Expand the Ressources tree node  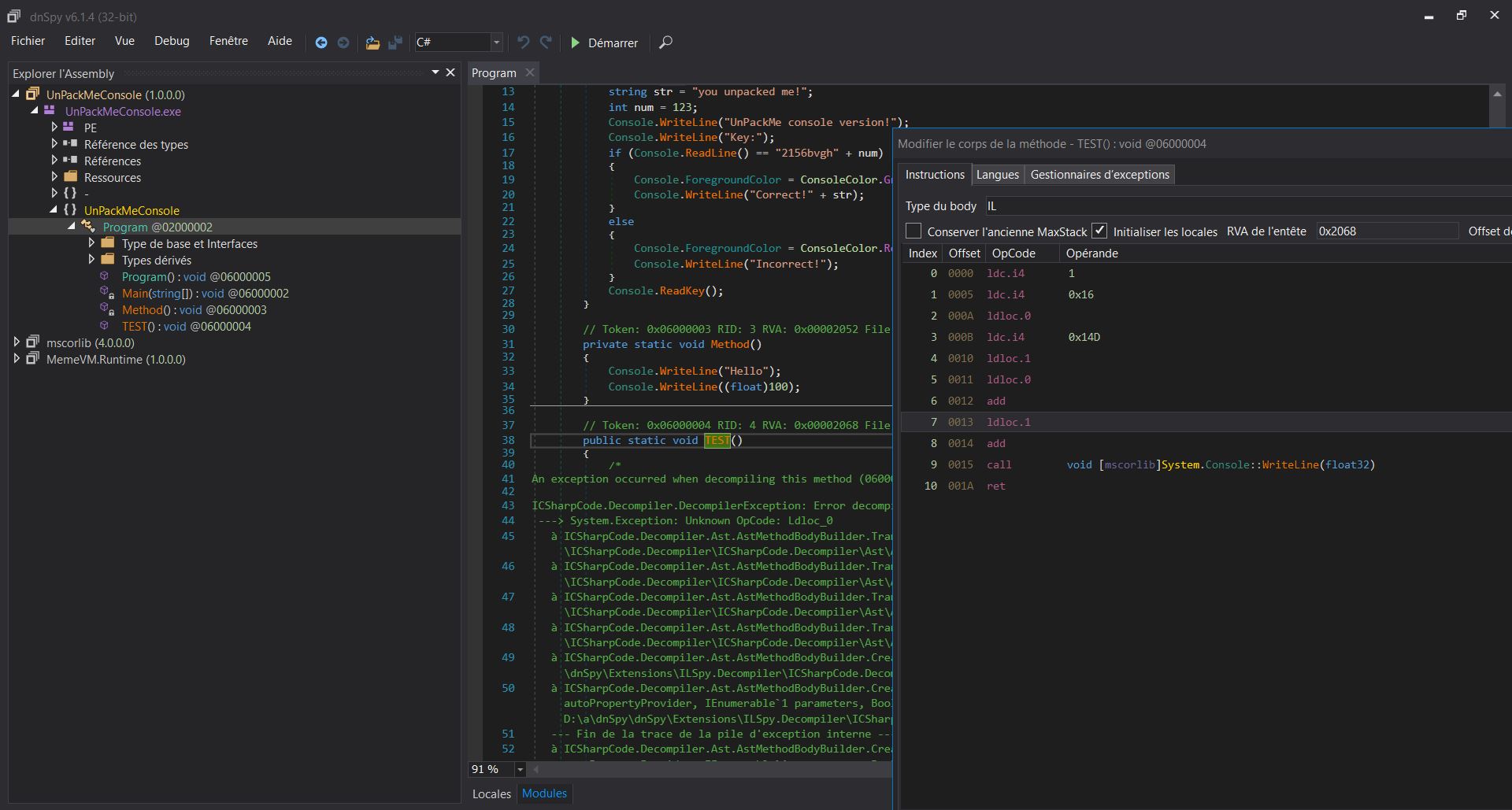point(54,177)
